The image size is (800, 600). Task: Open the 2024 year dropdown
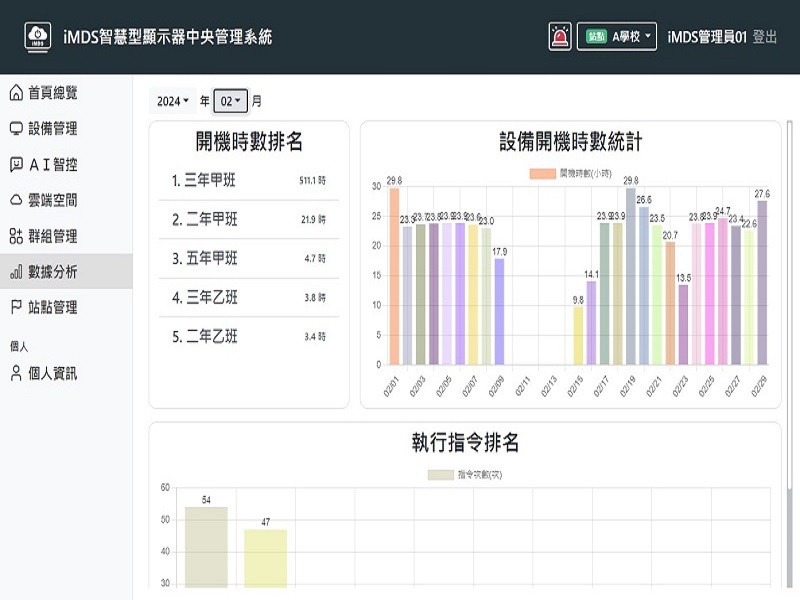tap(172, 101)
